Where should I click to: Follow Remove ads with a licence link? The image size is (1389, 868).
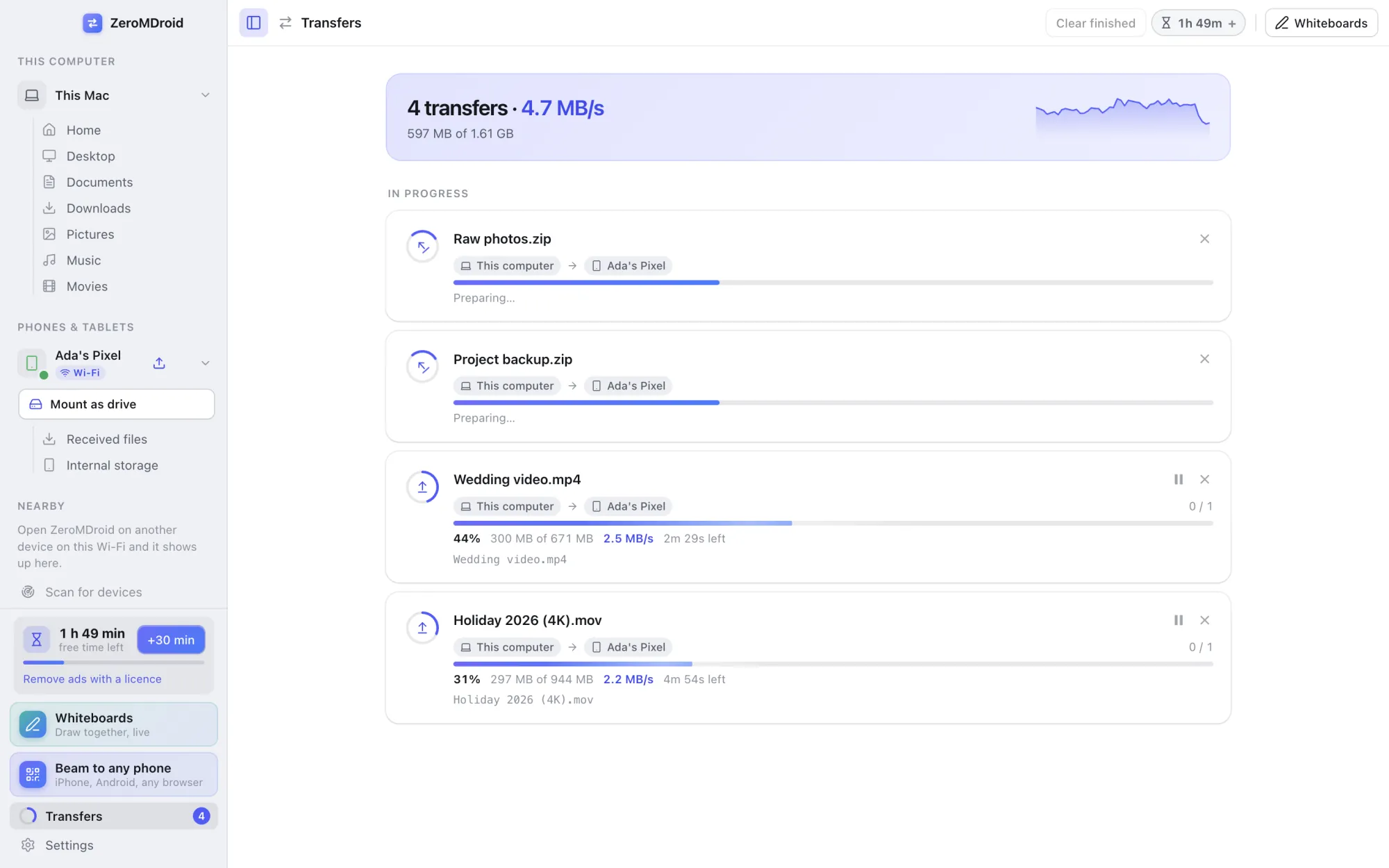pos(92,679)
